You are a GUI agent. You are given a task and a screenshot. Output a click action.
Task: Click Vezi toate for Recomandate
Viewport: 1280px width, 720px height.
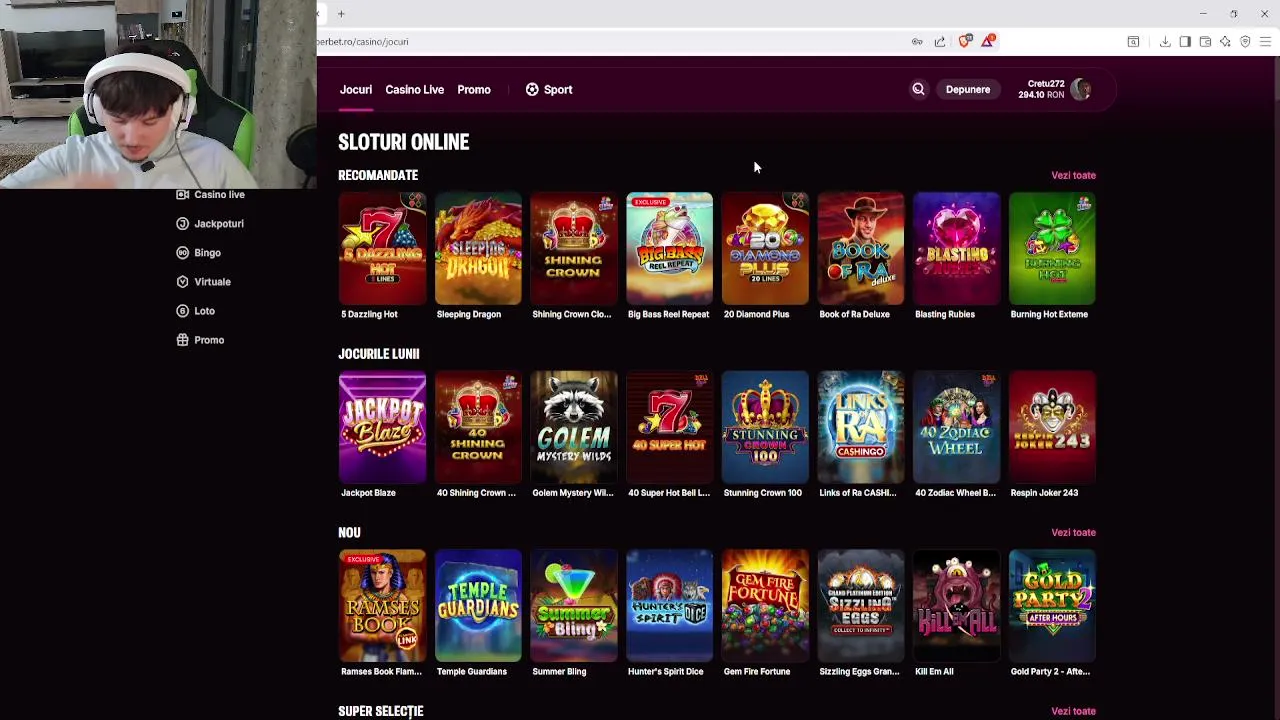tap(1073, 175)
